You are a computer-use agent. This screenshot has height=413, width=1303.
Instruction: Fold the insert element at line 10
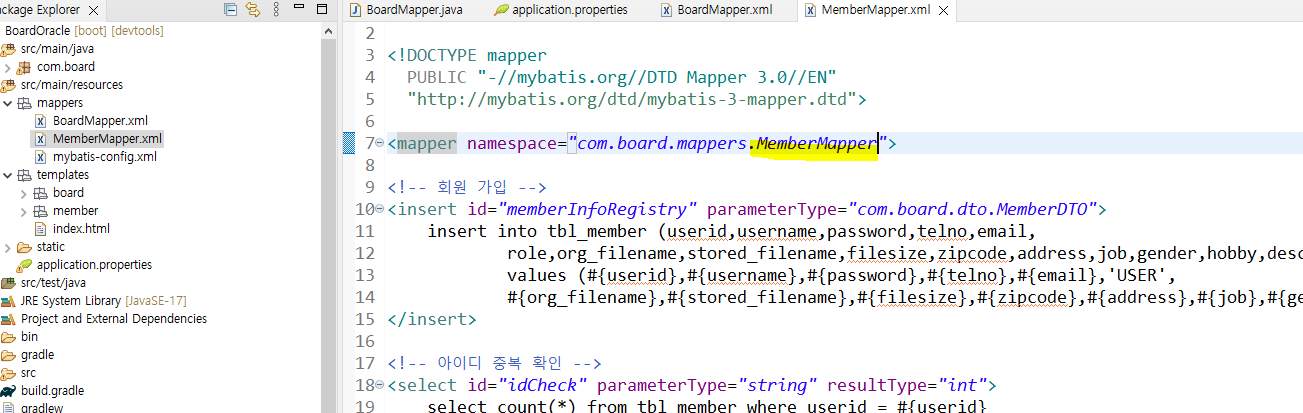(379, 210)
